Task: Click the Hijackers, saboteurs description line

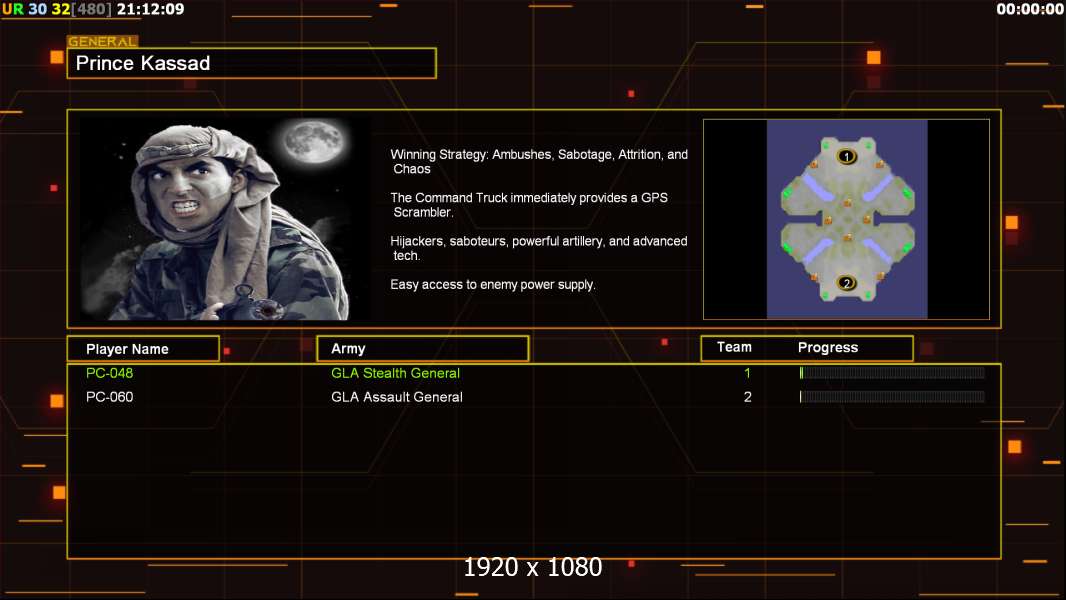Action: click(538, 248)
